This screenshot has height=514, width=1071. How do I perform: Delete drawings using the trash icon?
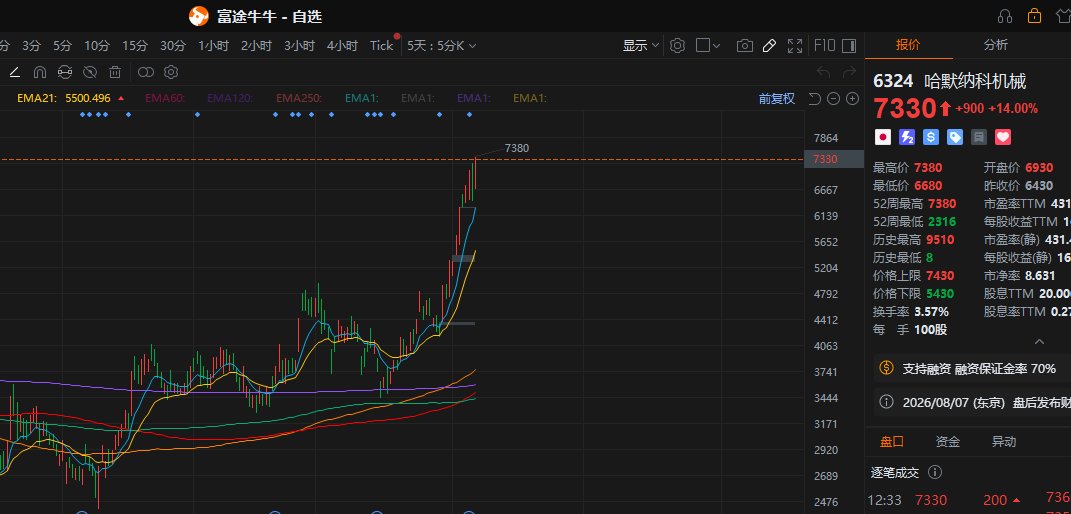(115, 72)
